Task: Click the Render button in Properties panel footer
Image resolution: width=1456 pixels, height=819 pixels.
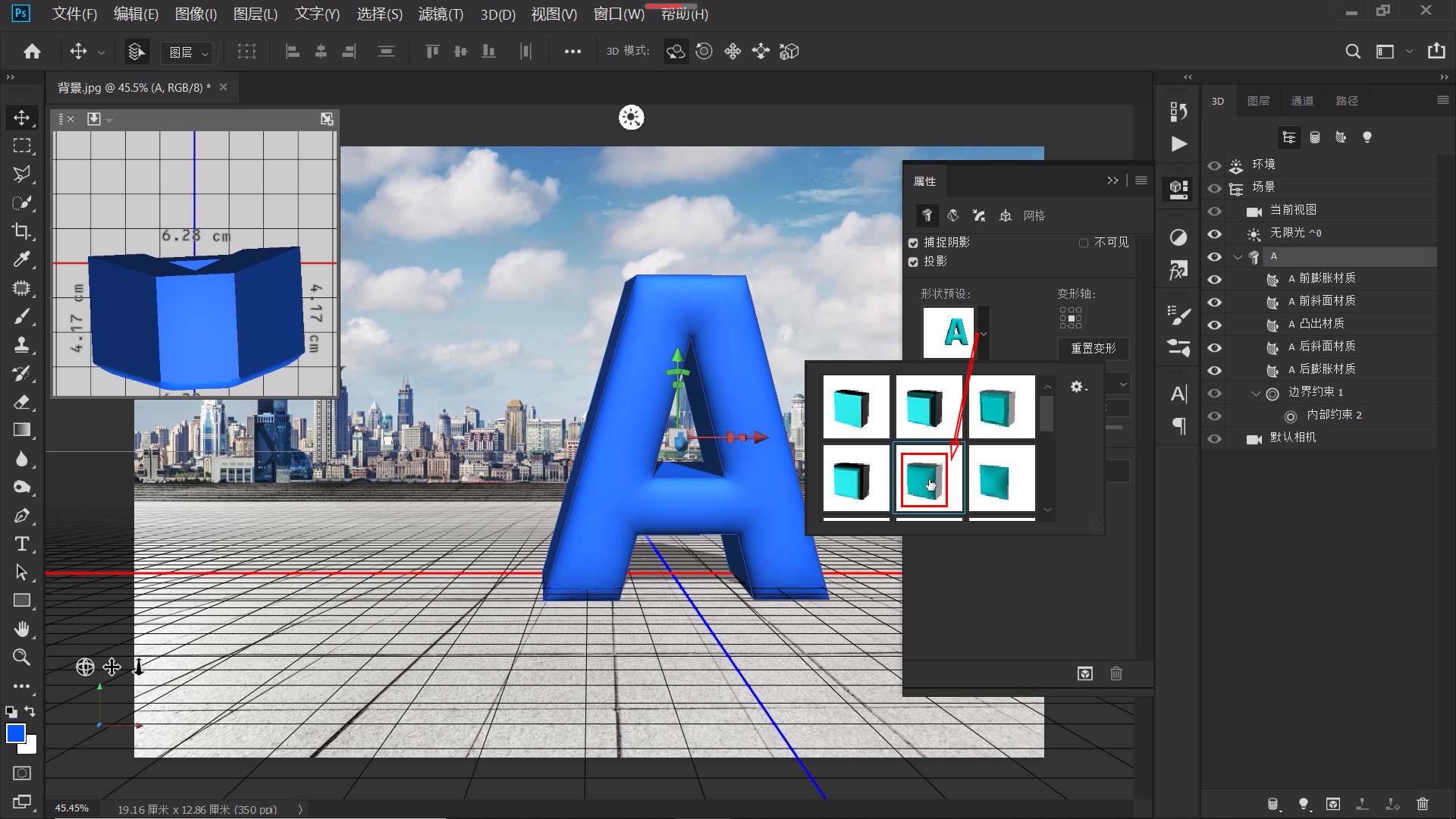Action: point(1085,673)
